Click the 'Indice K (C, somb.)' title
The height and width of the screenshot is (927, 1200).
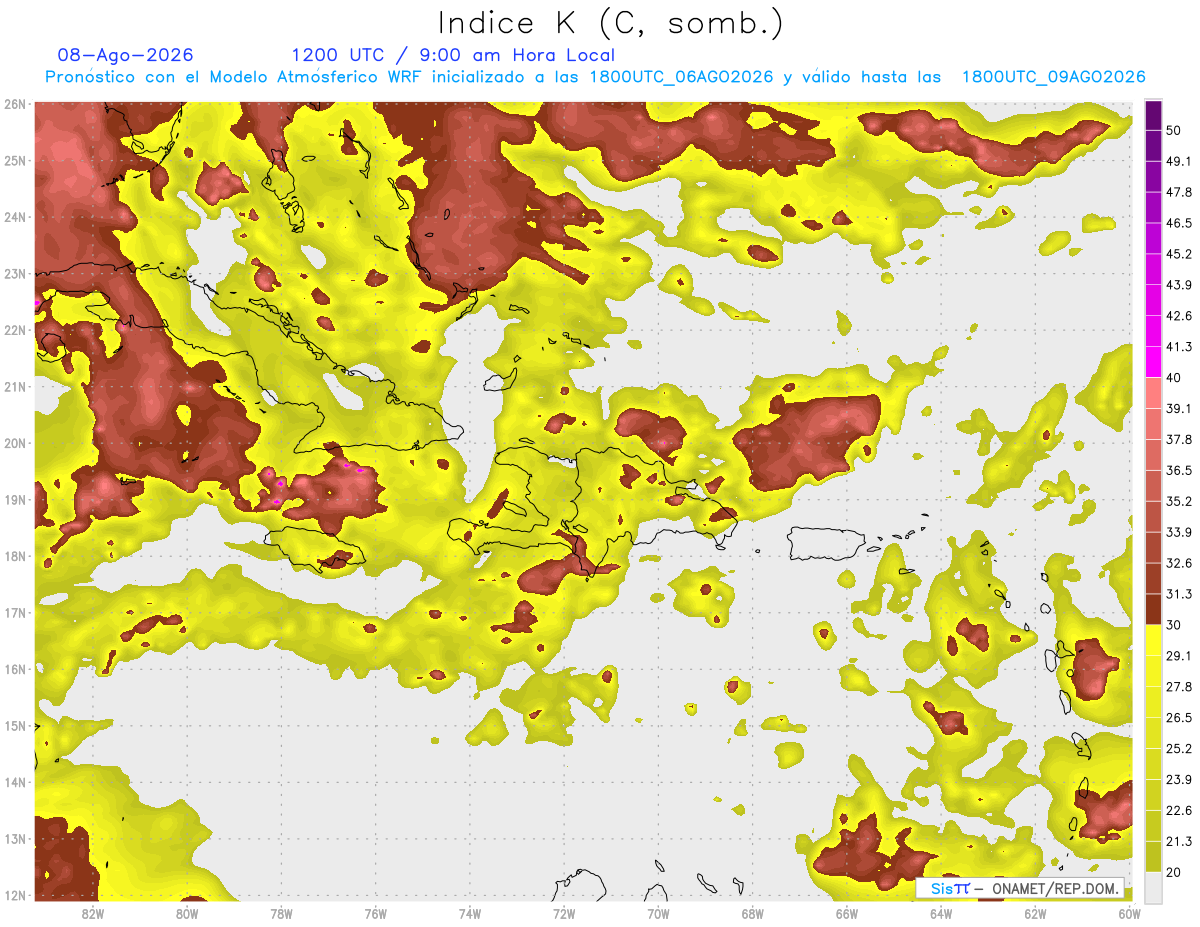tap(611, 23)
